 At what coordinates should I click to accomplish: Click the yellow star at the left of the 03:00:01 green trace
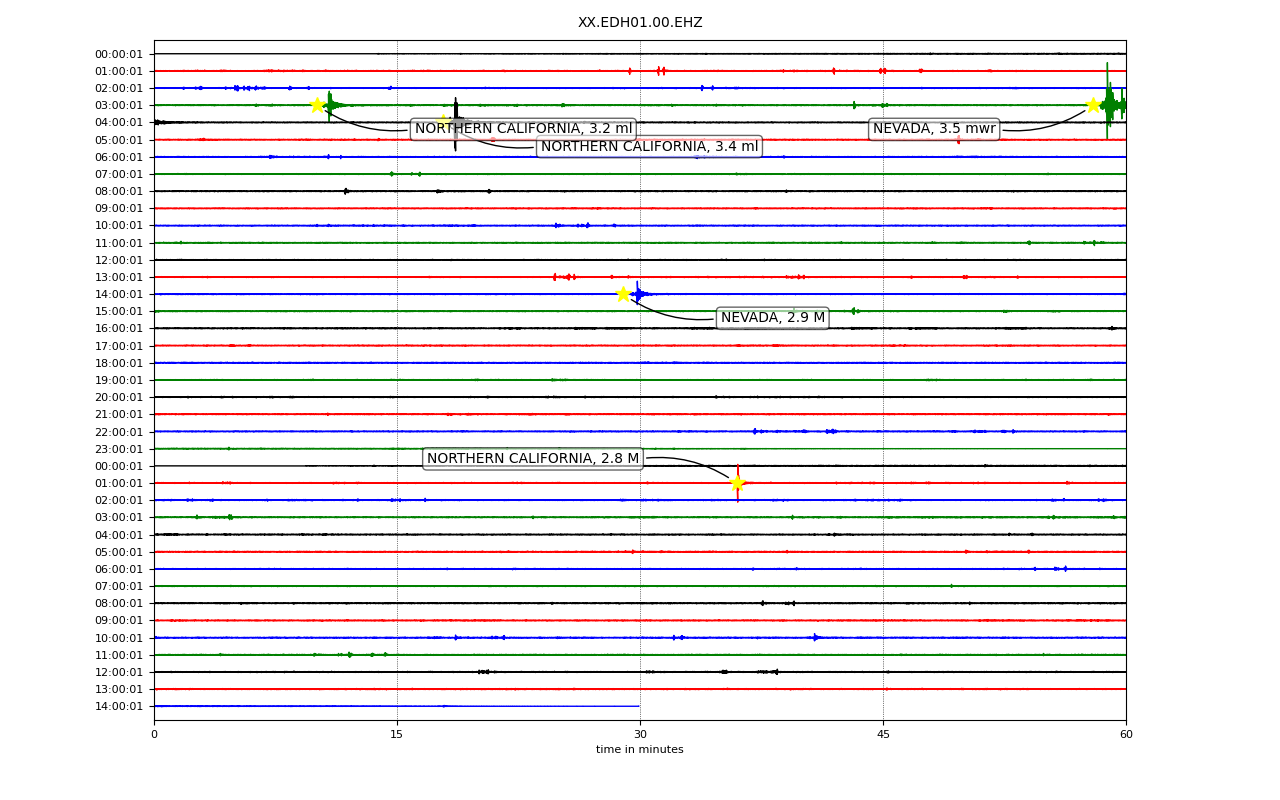[x=317, y=105]
